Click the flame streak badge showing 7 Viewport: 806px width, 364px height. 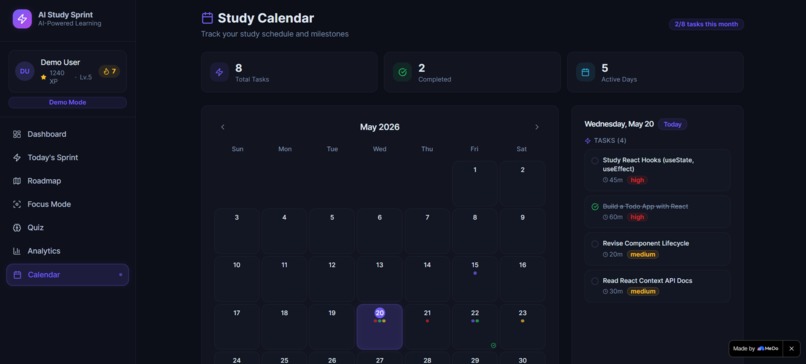pyautogui.click(x=109, y=71)
